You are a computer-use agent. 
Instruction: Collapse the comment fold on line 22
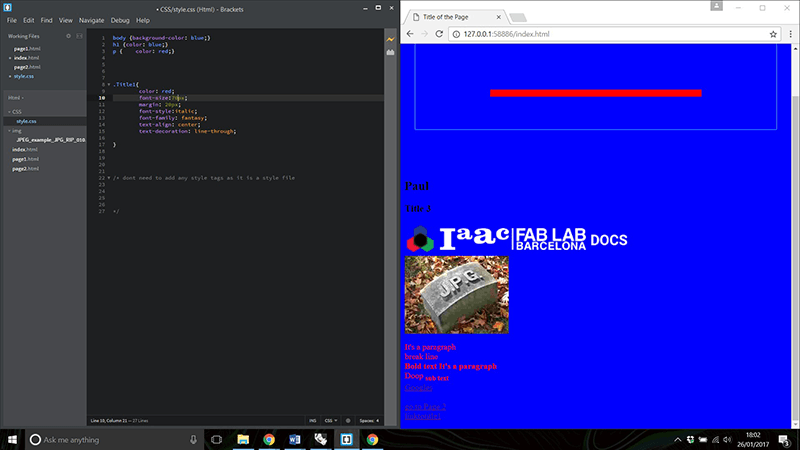109,178
